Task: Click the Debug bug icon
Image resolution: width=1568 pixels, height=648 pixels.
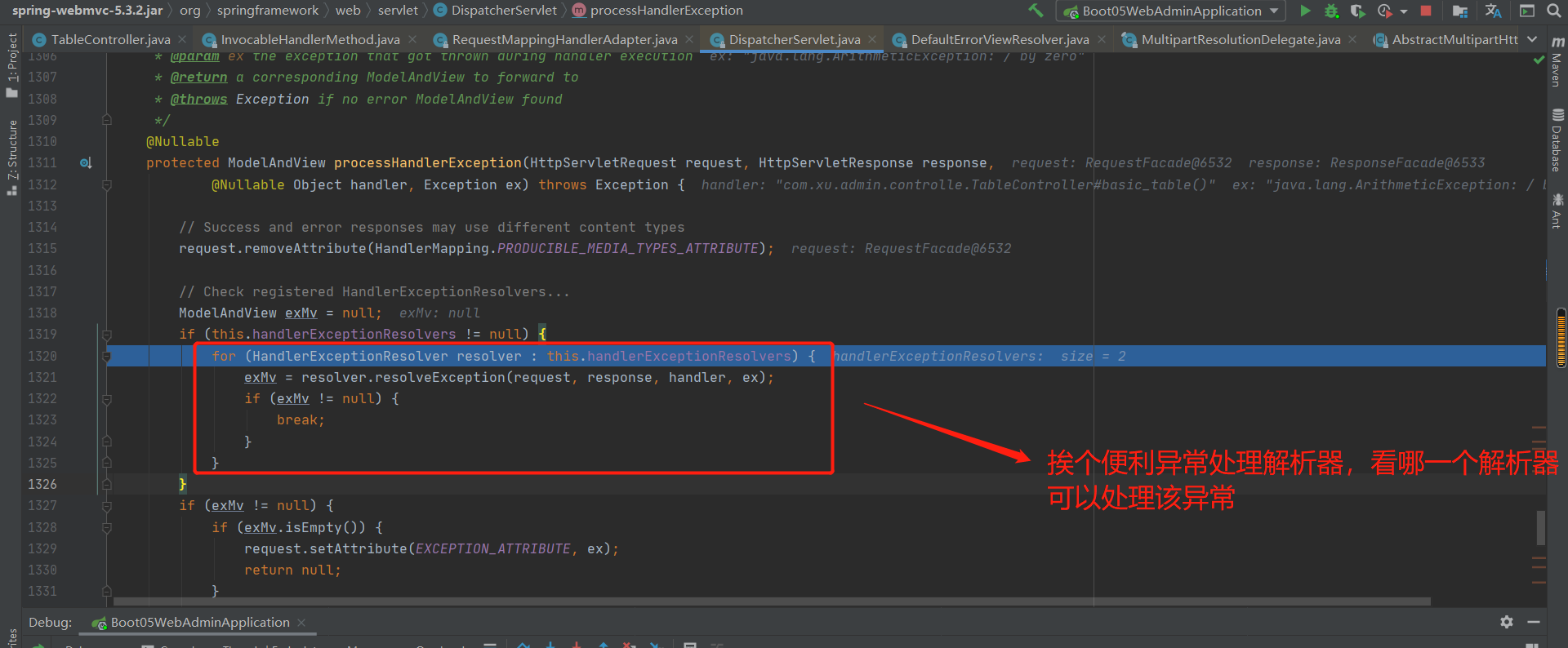Action: 1331,11
